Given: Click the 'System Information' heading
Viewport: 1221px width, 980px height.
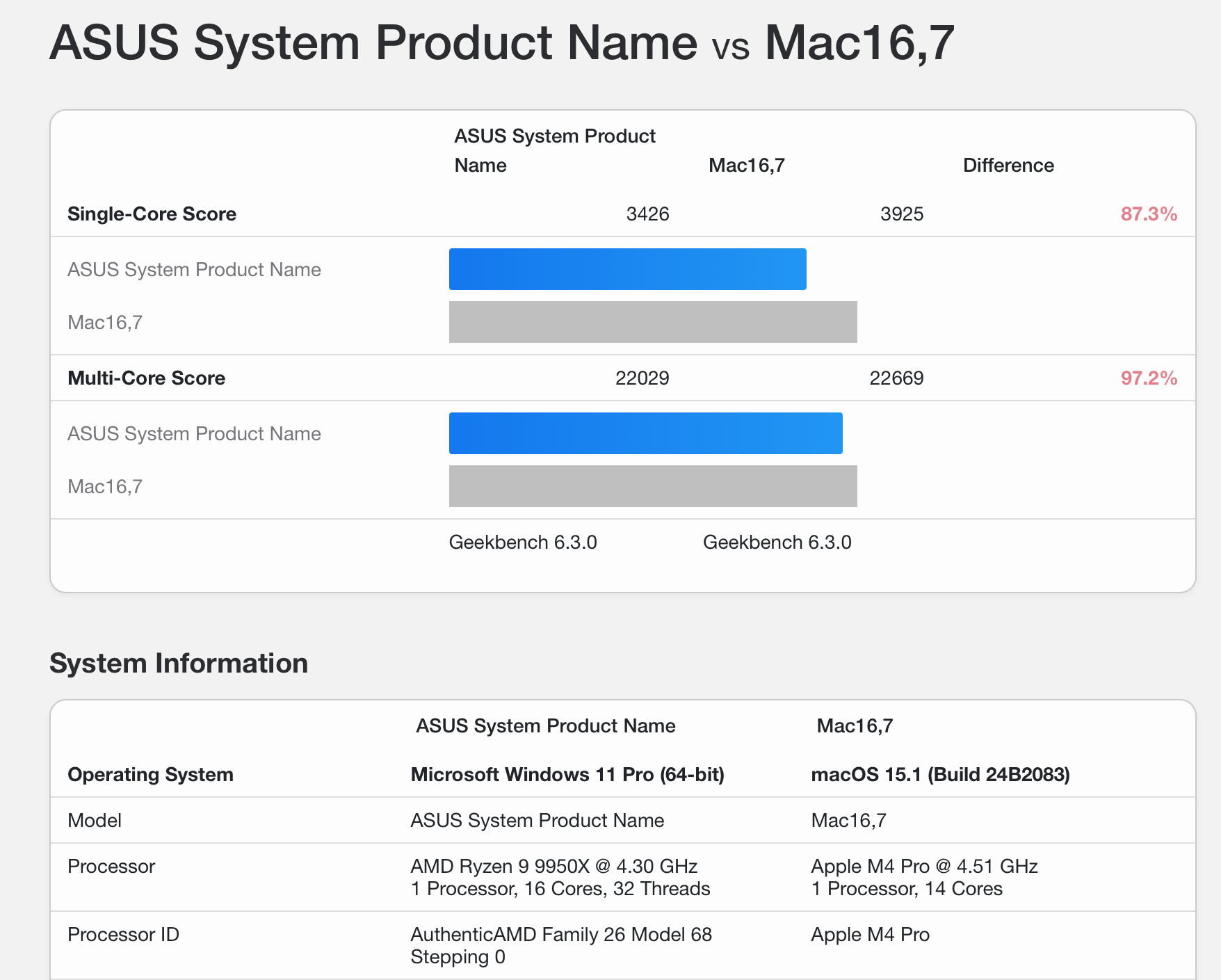Looking at the screenshot, I should pyautogui.click(x=179, y=663).
